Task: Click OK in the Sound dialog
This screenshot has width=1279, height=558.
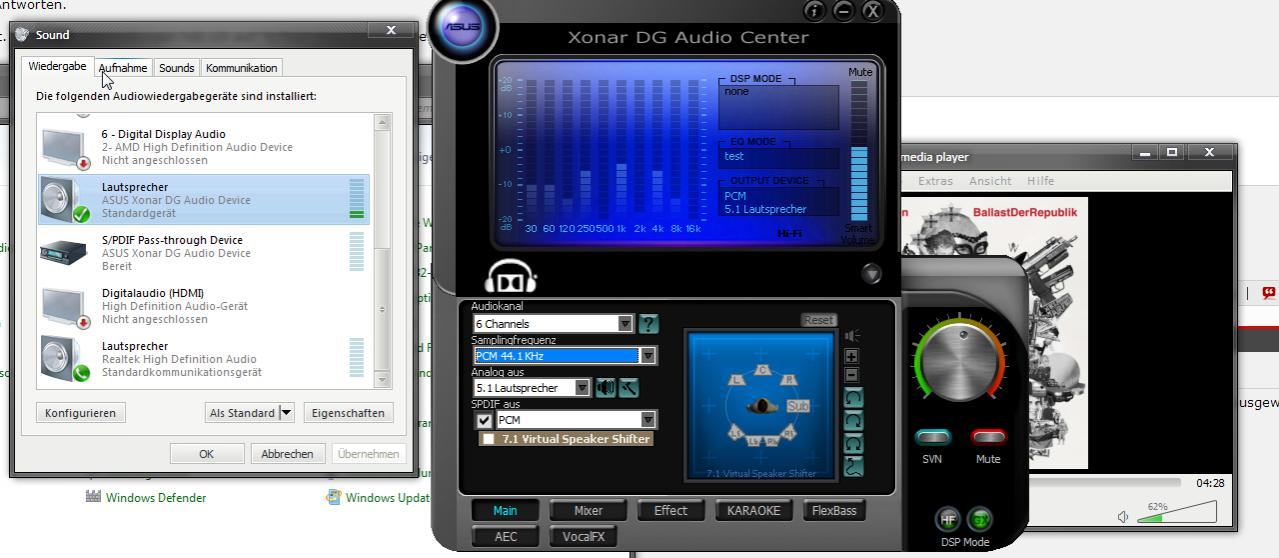Action: [206, 453]
